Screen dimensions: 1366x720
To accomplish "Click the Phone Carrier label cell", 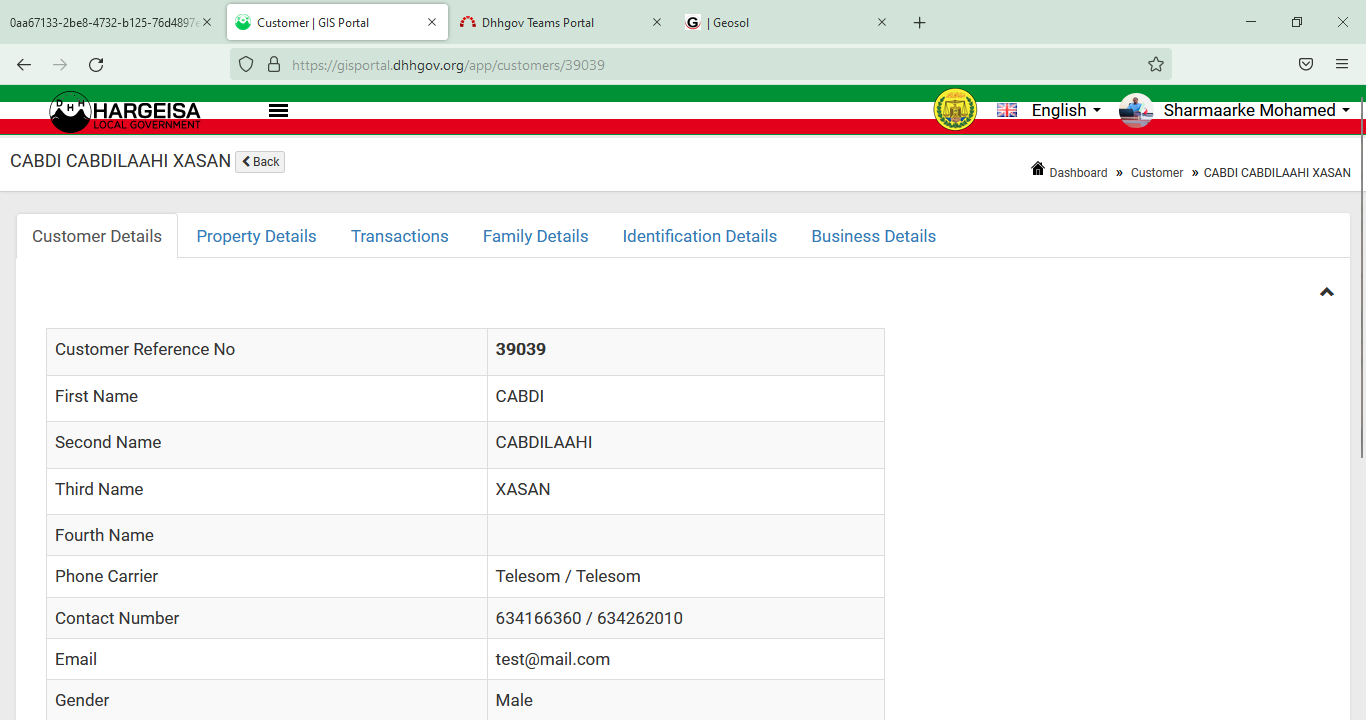I will coord(267,577).
